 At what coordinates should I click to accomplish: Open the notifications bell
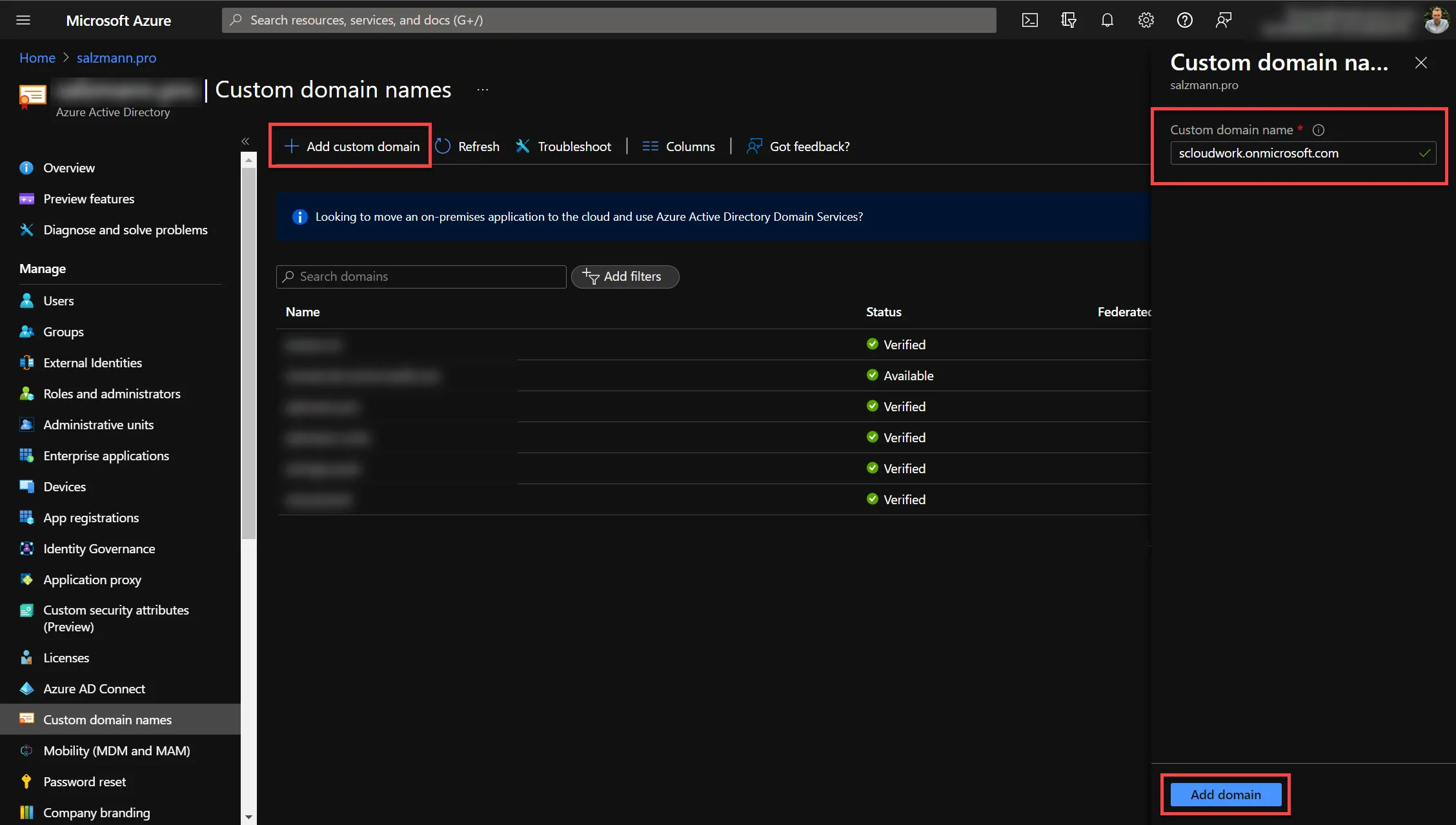pyautogui.click(x=1107, y=20)
